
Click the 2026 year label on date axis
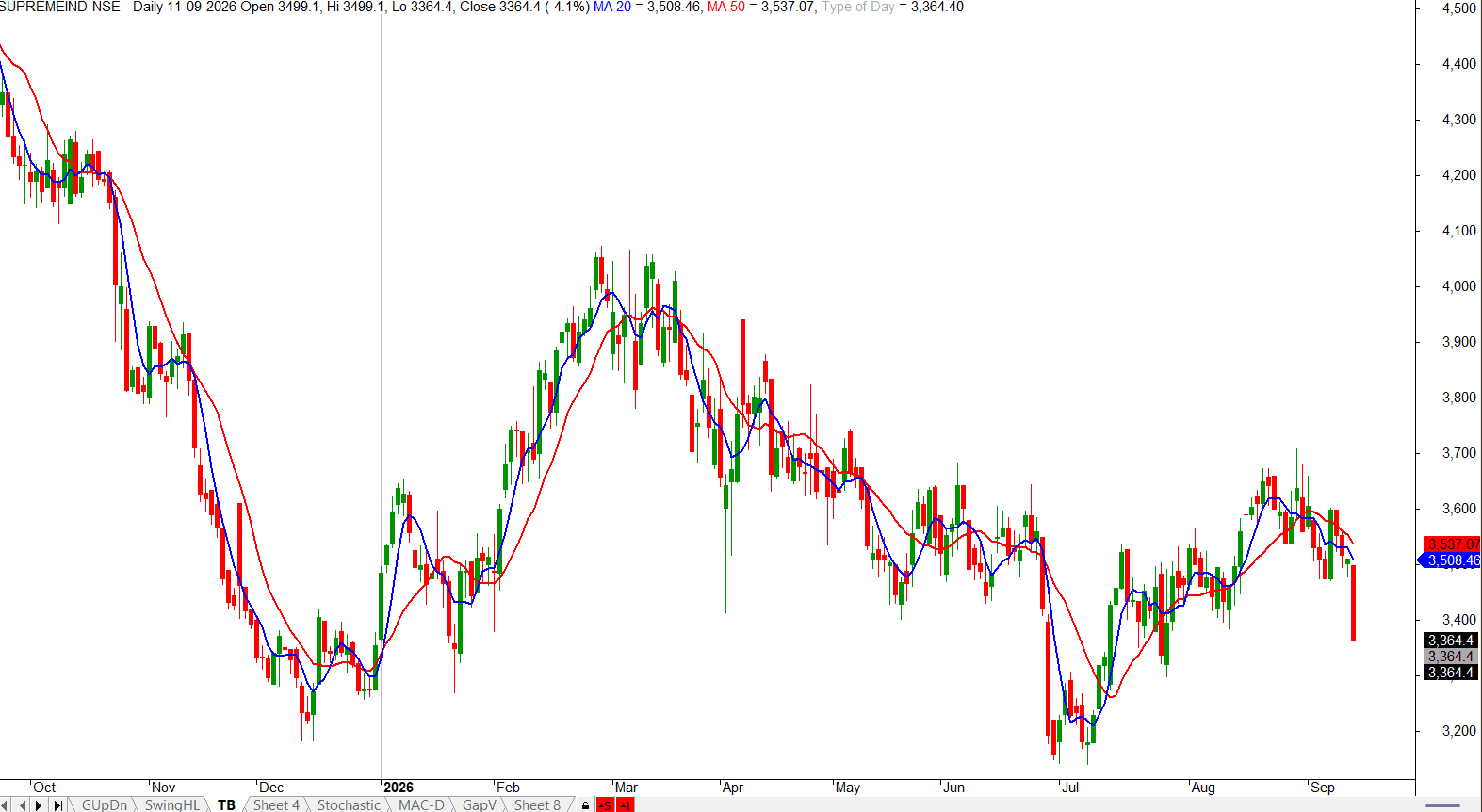pos(399,788)
